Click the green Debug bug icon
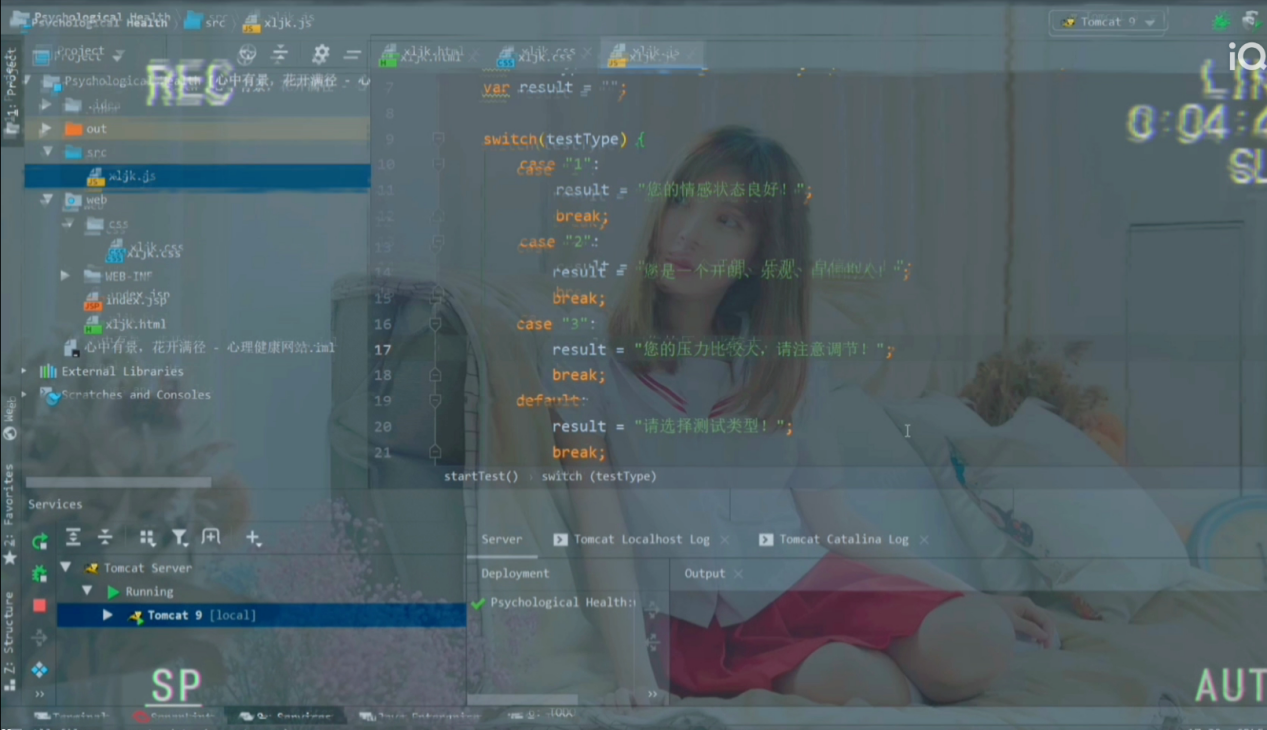This screenshot has width=1267, height=730. click(x=1220, y=21)
